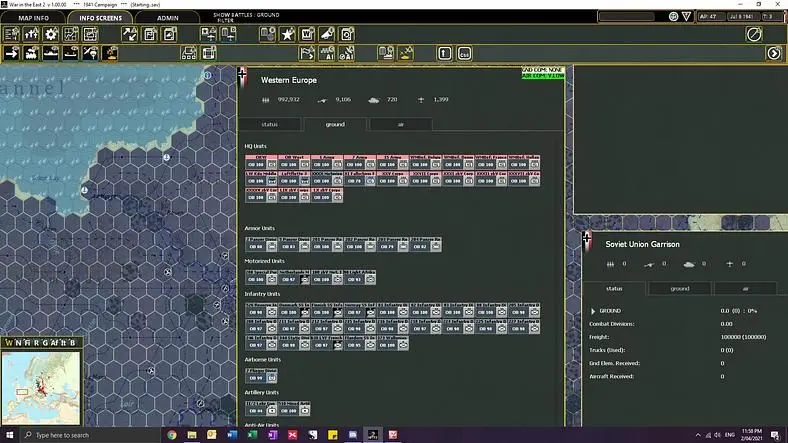Click the Jul 6 1941 date display
The height and width of the screenshot is (443, 788).
click(742, 17)
